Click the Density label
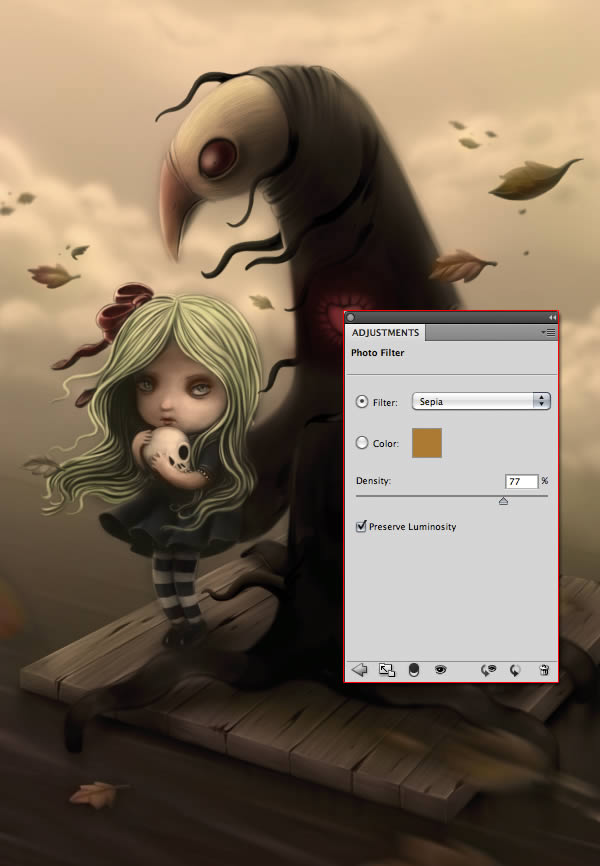 (373, 480)
